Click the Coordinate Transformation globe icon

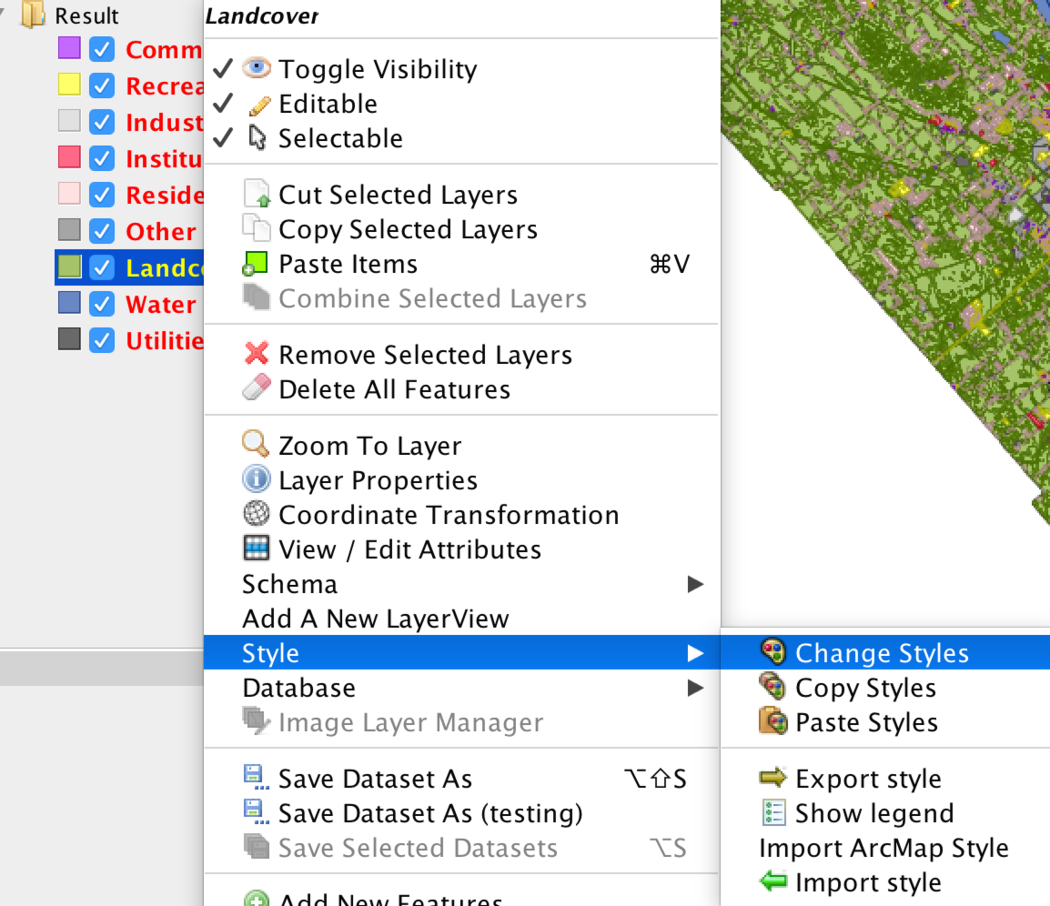coord(256,514)
